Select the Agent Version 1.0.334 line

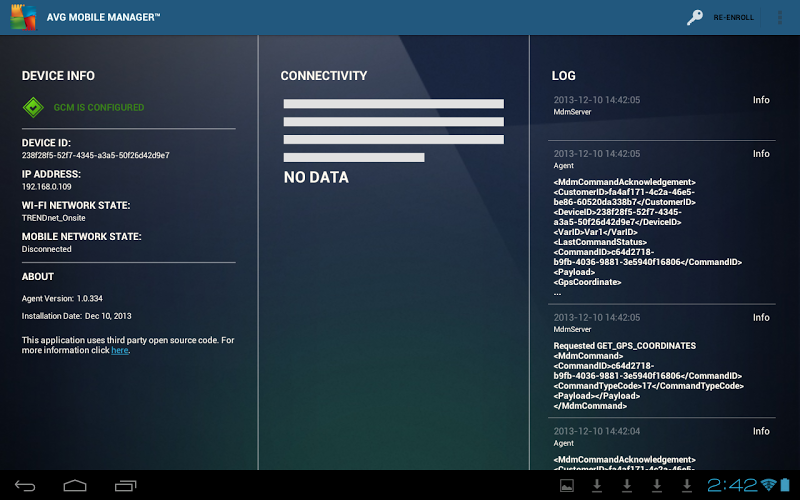(62, 298)
